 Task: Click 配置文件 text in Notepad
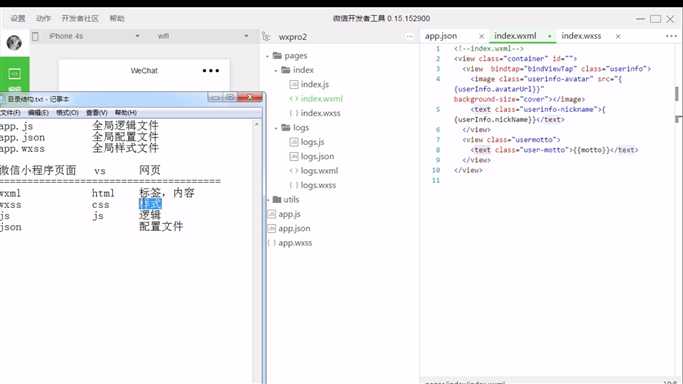click(x=161, y=226)
